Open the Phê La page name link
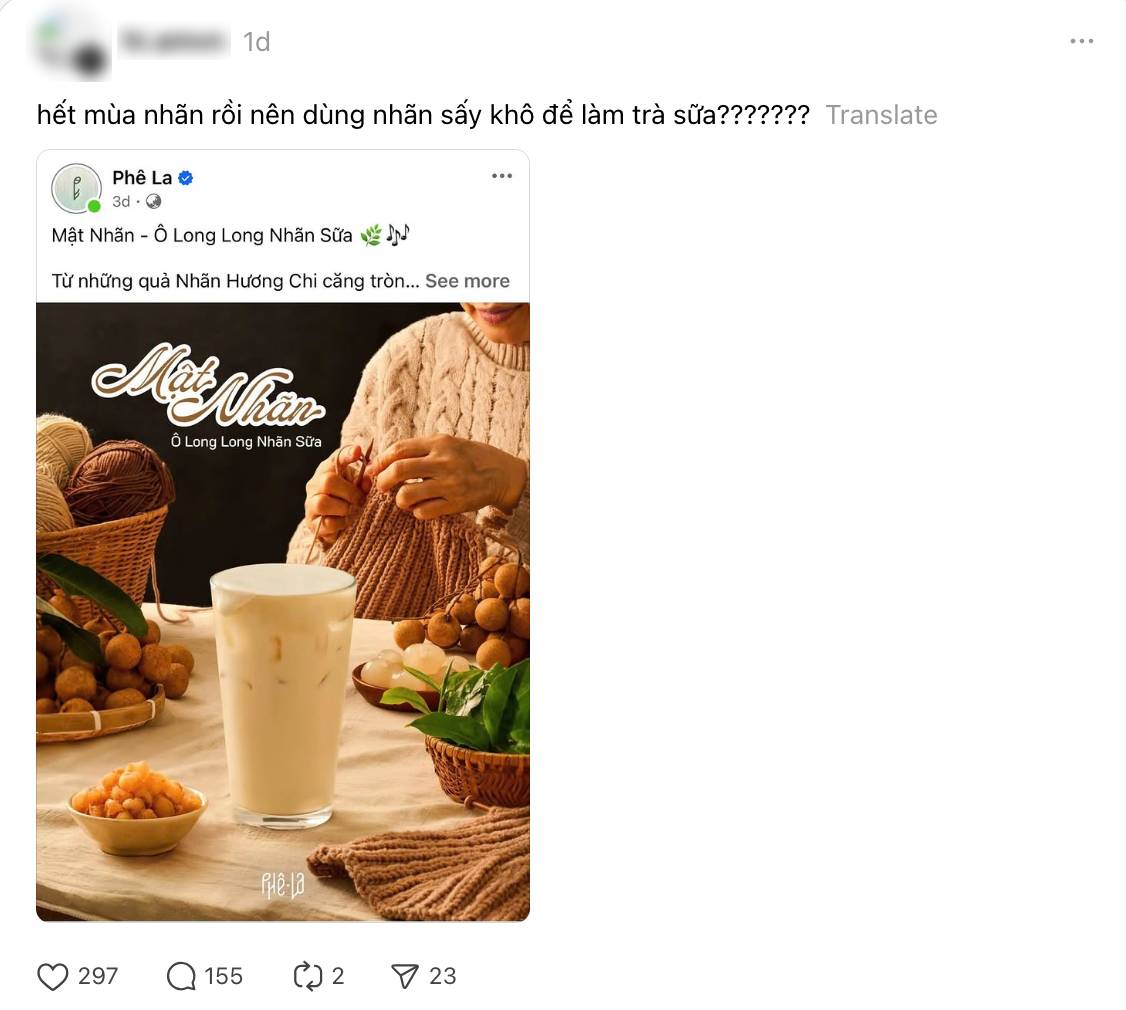 pos(142,177)
